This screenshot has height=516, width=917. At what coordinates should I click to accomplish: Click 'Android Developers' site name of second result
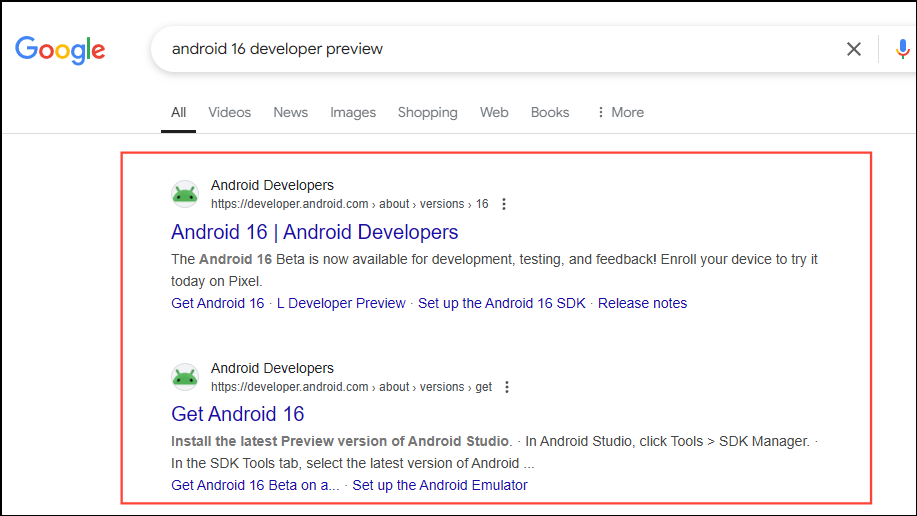(x=272, y=369)
